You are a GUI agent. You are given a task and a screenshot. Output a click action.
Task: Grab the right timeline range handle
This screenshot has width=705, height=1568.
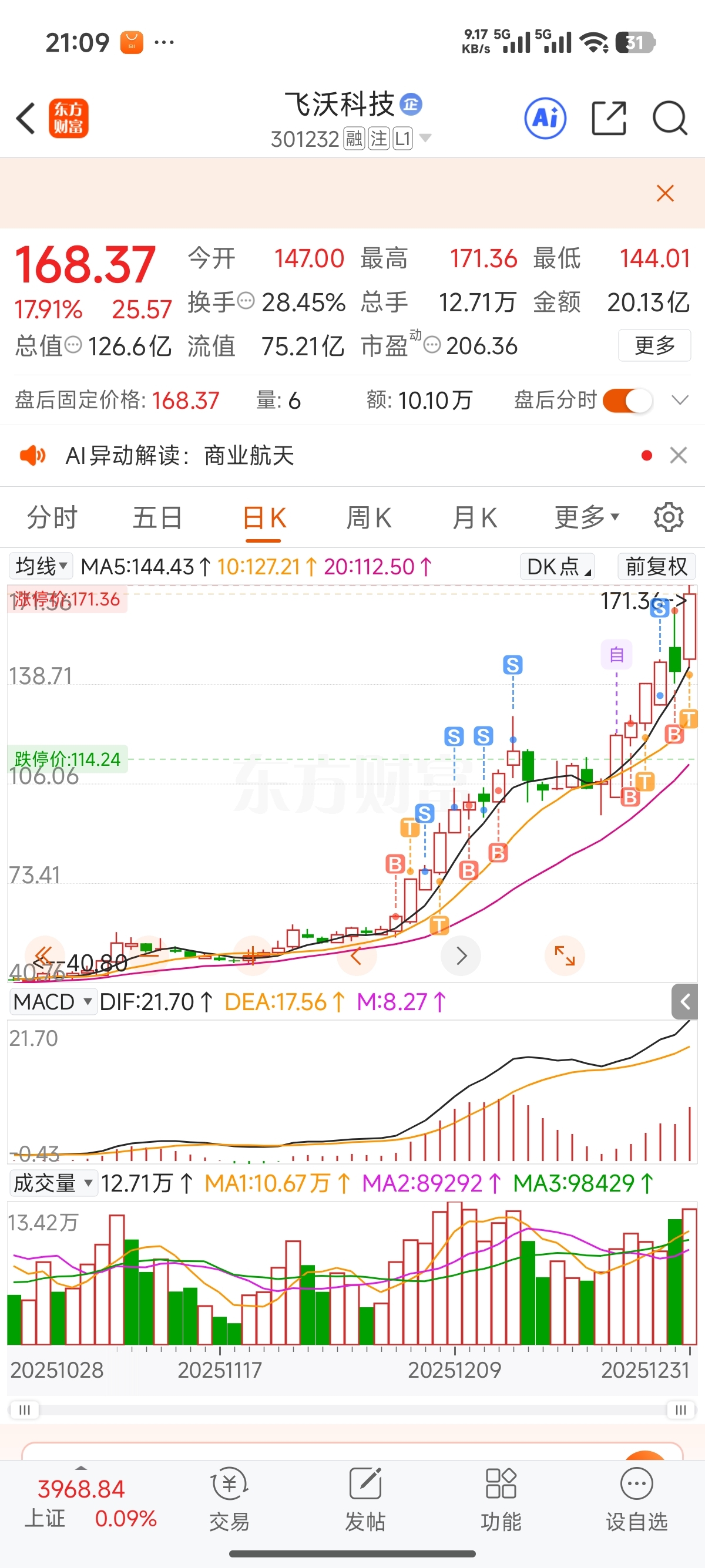click(x=681, y=1410)
